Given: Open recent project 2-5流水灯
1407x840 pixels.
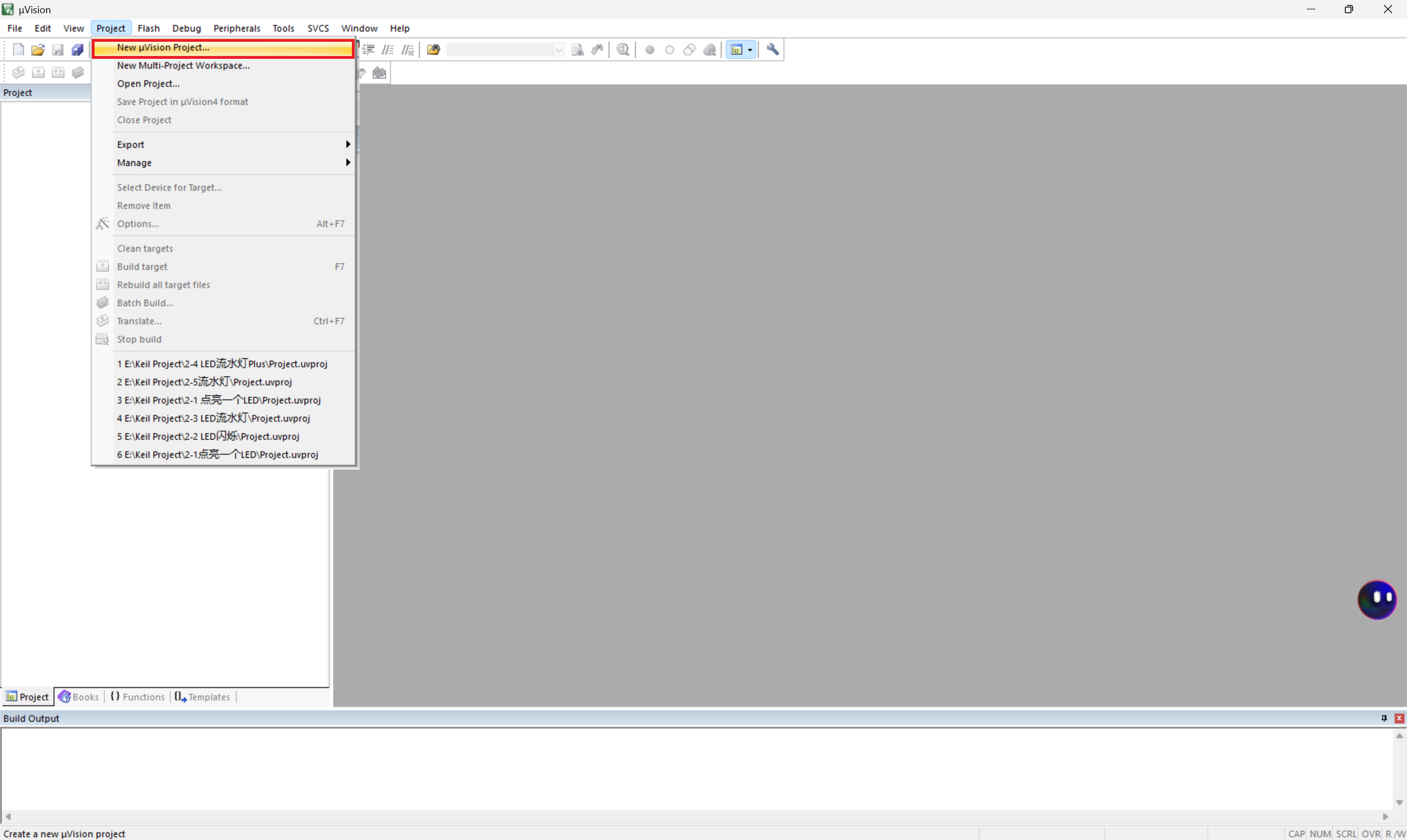Looking at the screenshot, I should [204, 382].
